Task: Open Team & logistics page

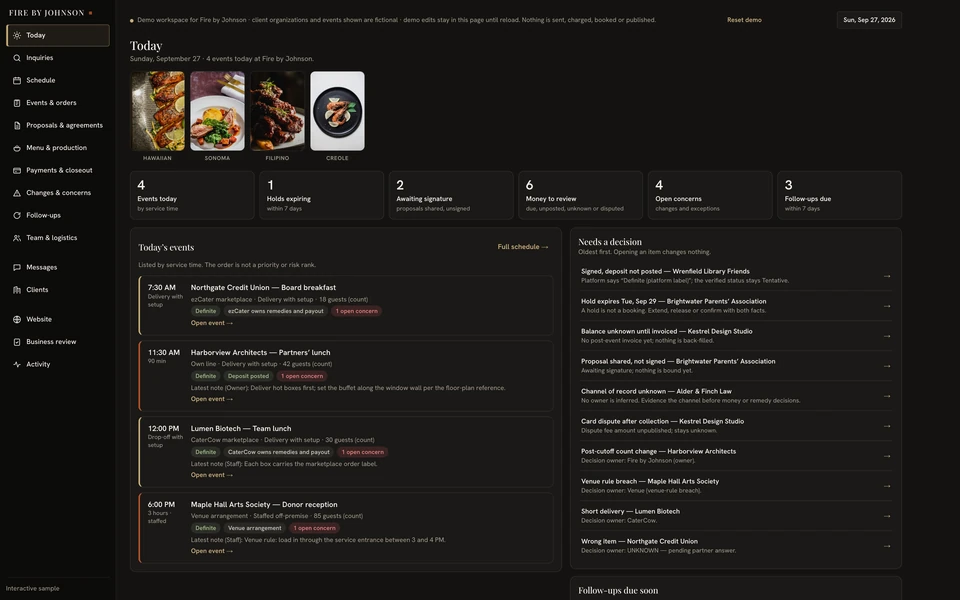Action: pos(58,238)
